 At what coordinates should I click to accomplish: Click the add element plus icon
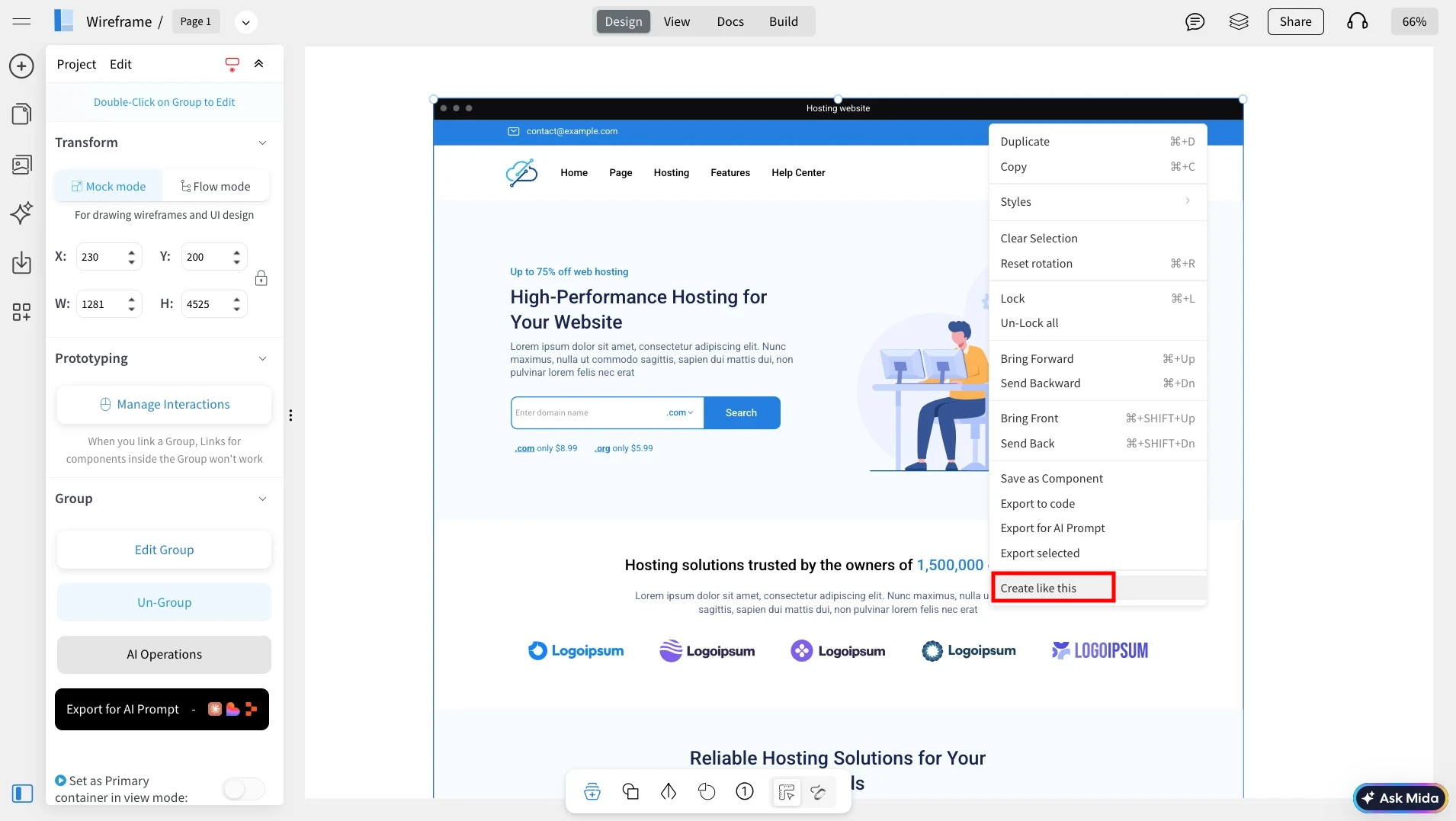click(x=21, y=66)
